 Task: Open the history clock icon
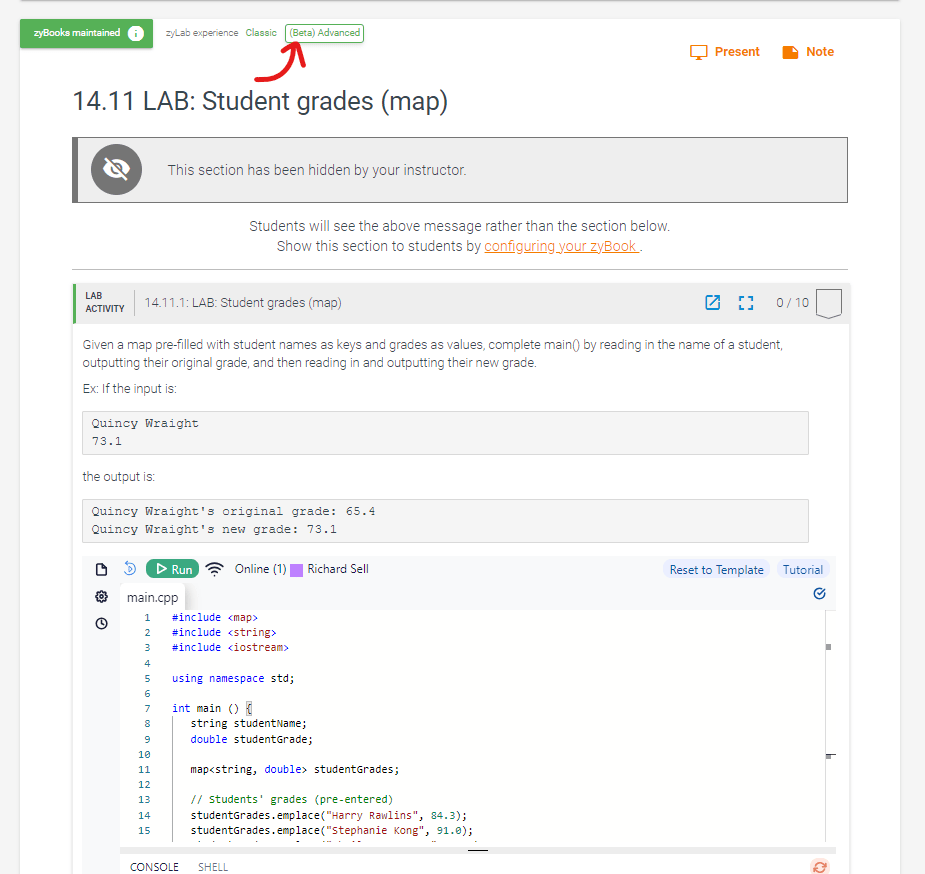pyautogui.click(x=101, y=623)
